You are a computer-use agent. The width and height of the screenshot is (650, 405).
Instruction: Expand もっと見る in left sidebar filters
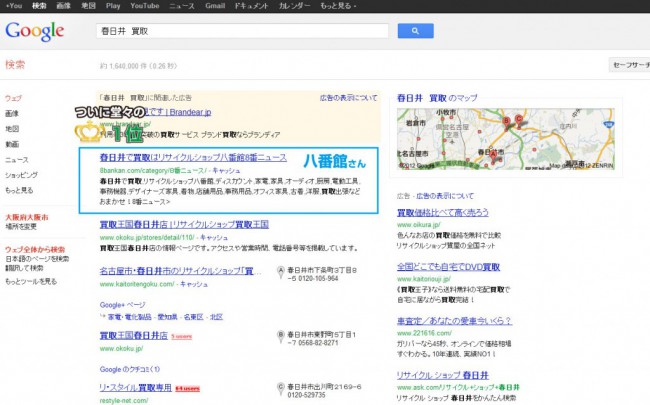pos(19,190)
